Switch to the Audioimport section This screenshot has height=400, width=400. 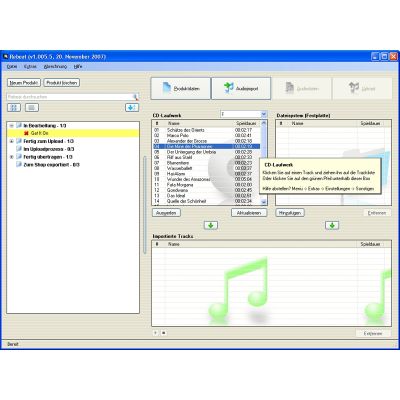[x=241, y=89]
